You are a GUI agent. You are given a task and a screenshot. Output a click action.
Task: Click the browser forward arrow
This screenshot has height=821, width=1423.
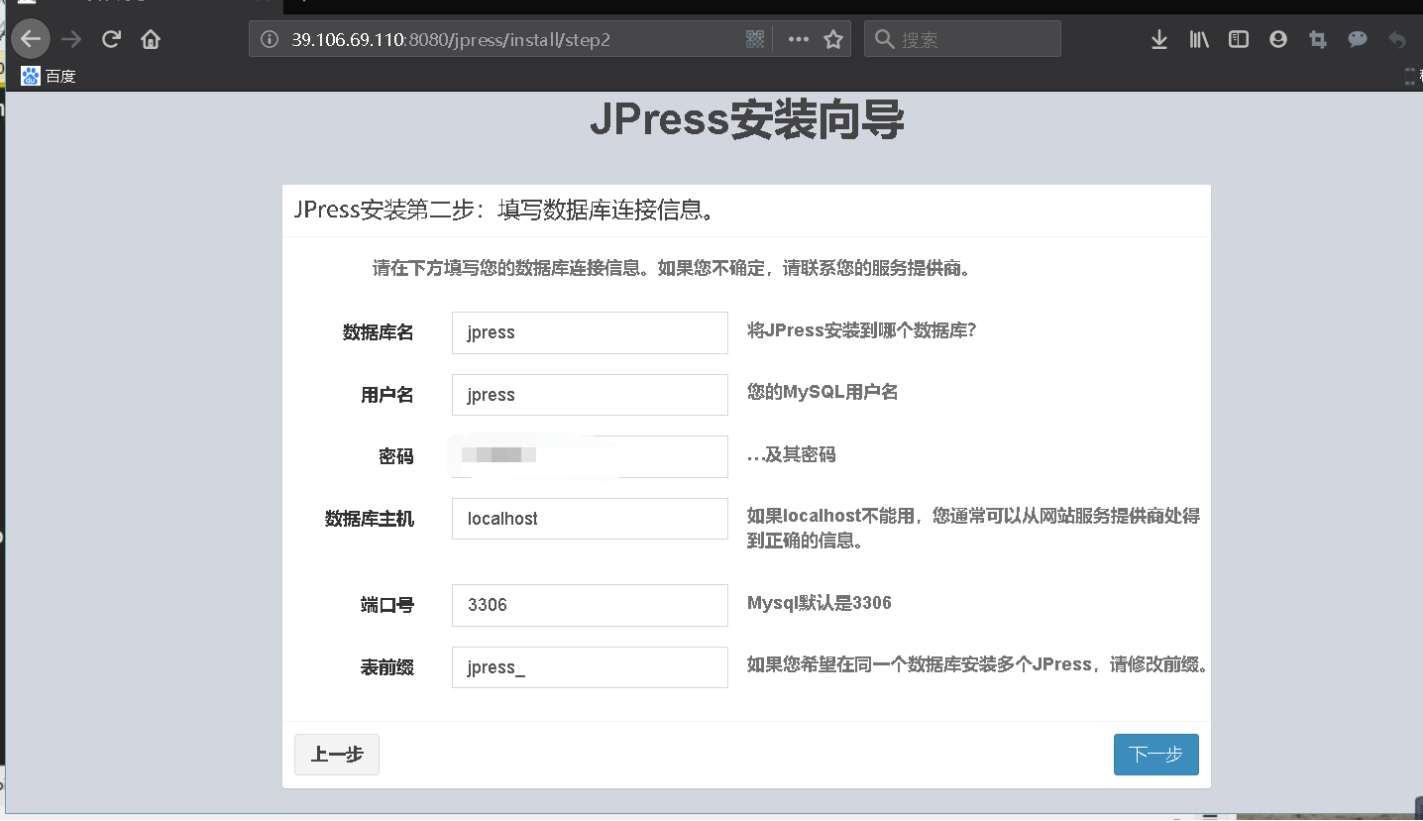tap(71, 40)
